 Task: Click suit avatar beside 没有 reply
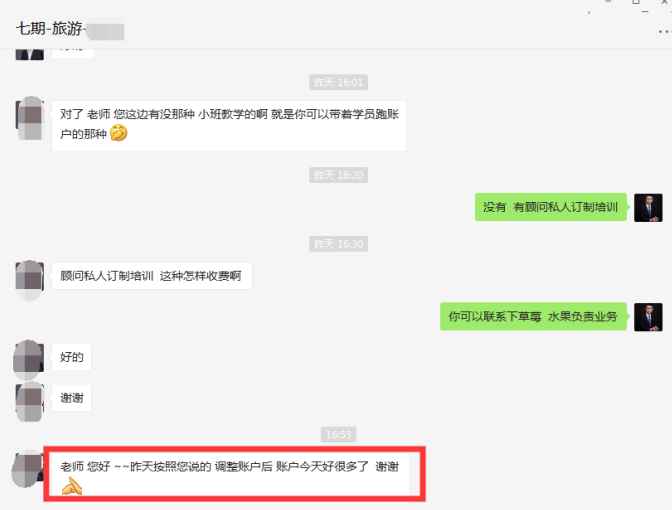[x=648, y=208]
